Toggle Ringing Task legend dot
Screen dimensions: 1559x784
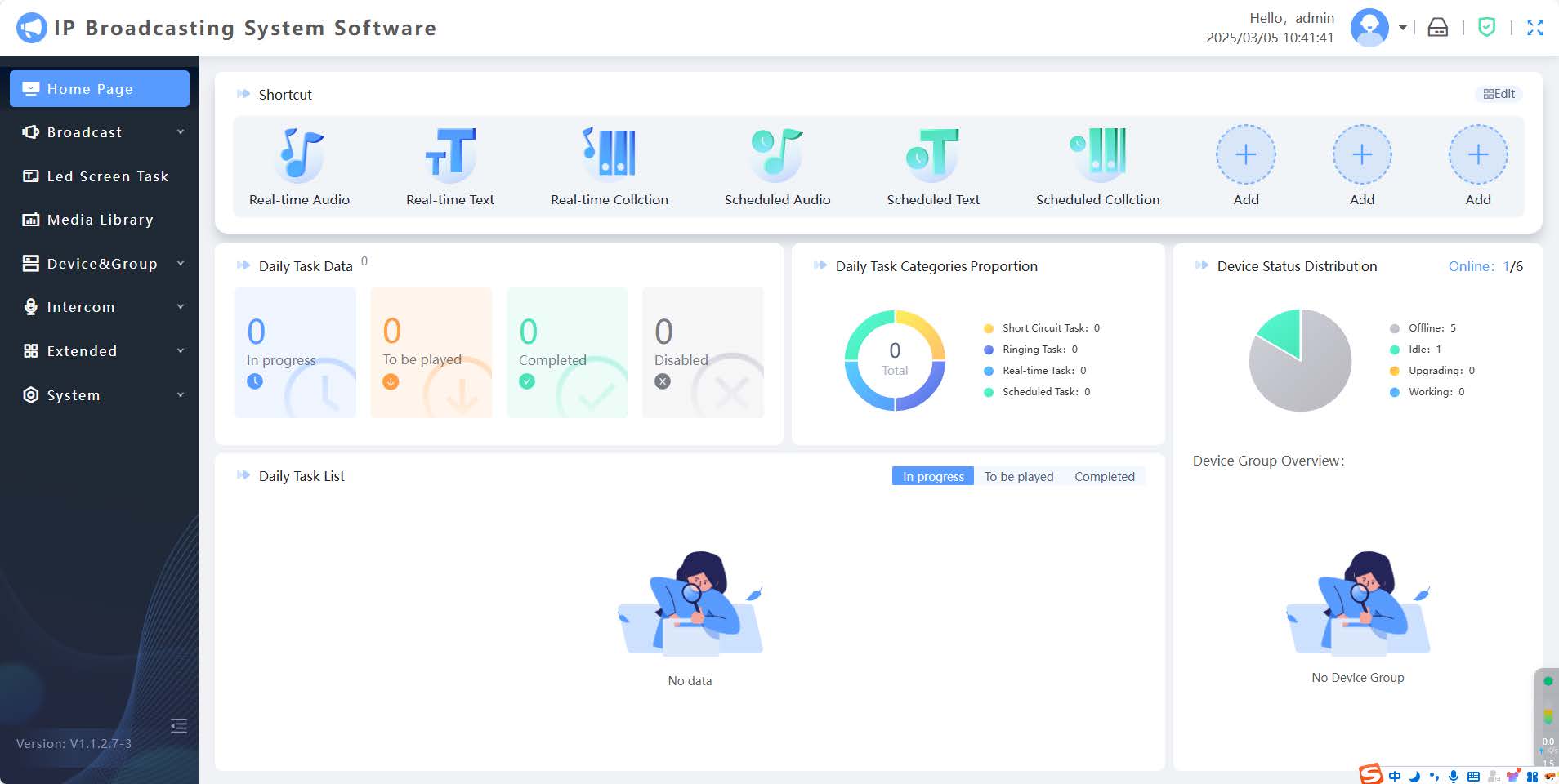989,350
